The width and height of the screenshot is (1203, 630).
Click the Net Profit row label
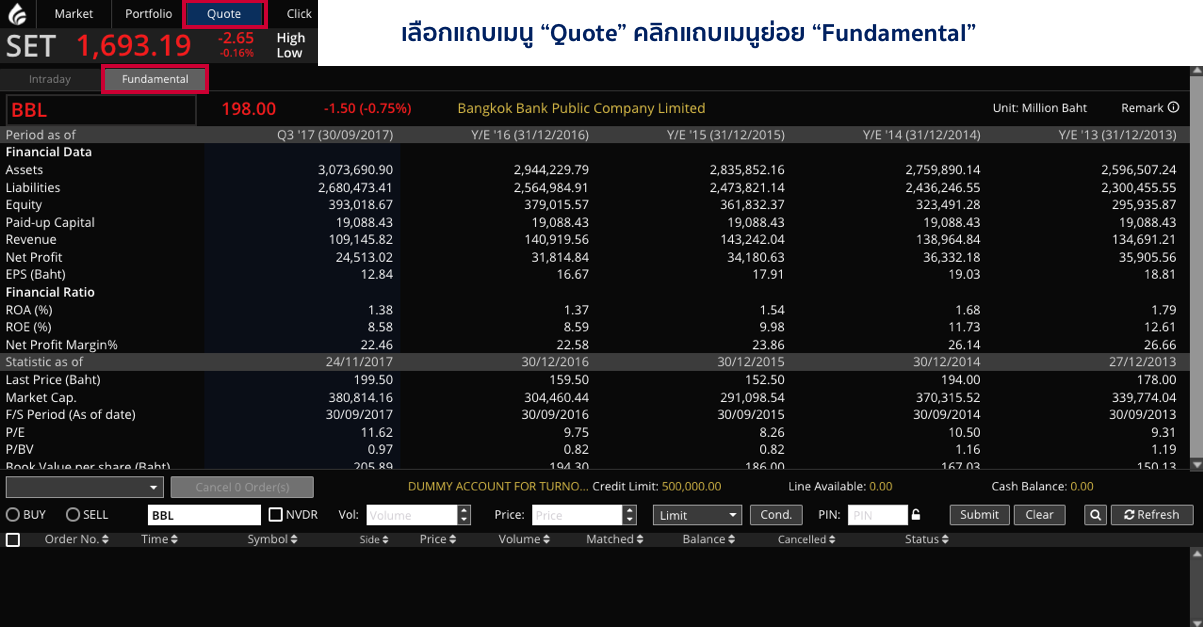pos(34,258)
